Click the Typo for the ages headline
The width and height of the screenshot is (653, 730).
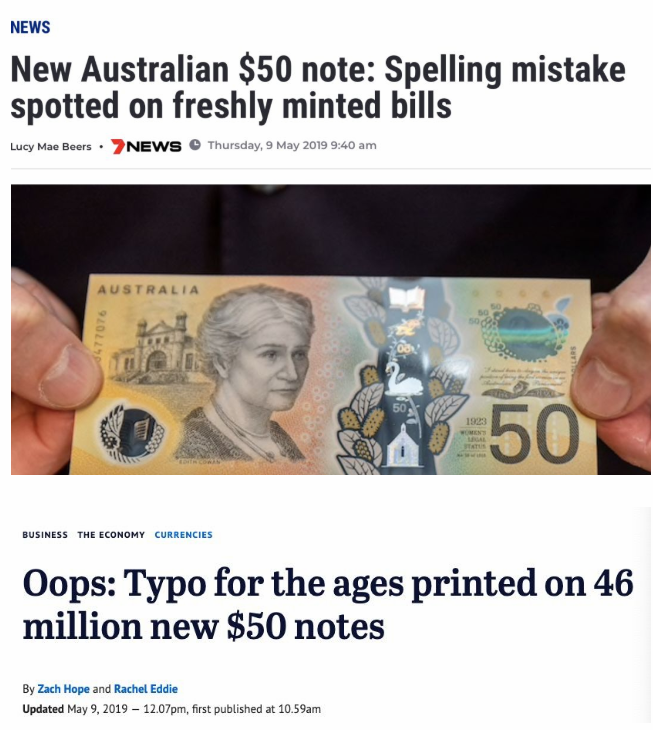tap(328, 604)
